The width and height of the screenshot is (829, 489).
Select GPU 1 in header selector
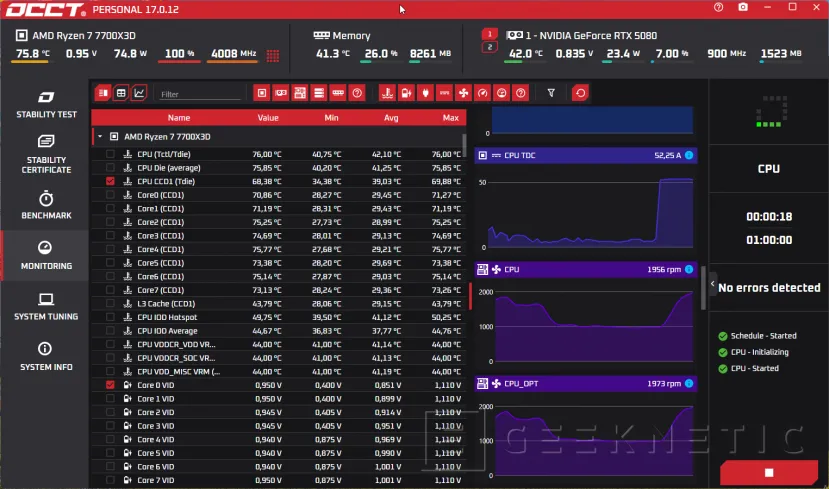pos(490,34)
